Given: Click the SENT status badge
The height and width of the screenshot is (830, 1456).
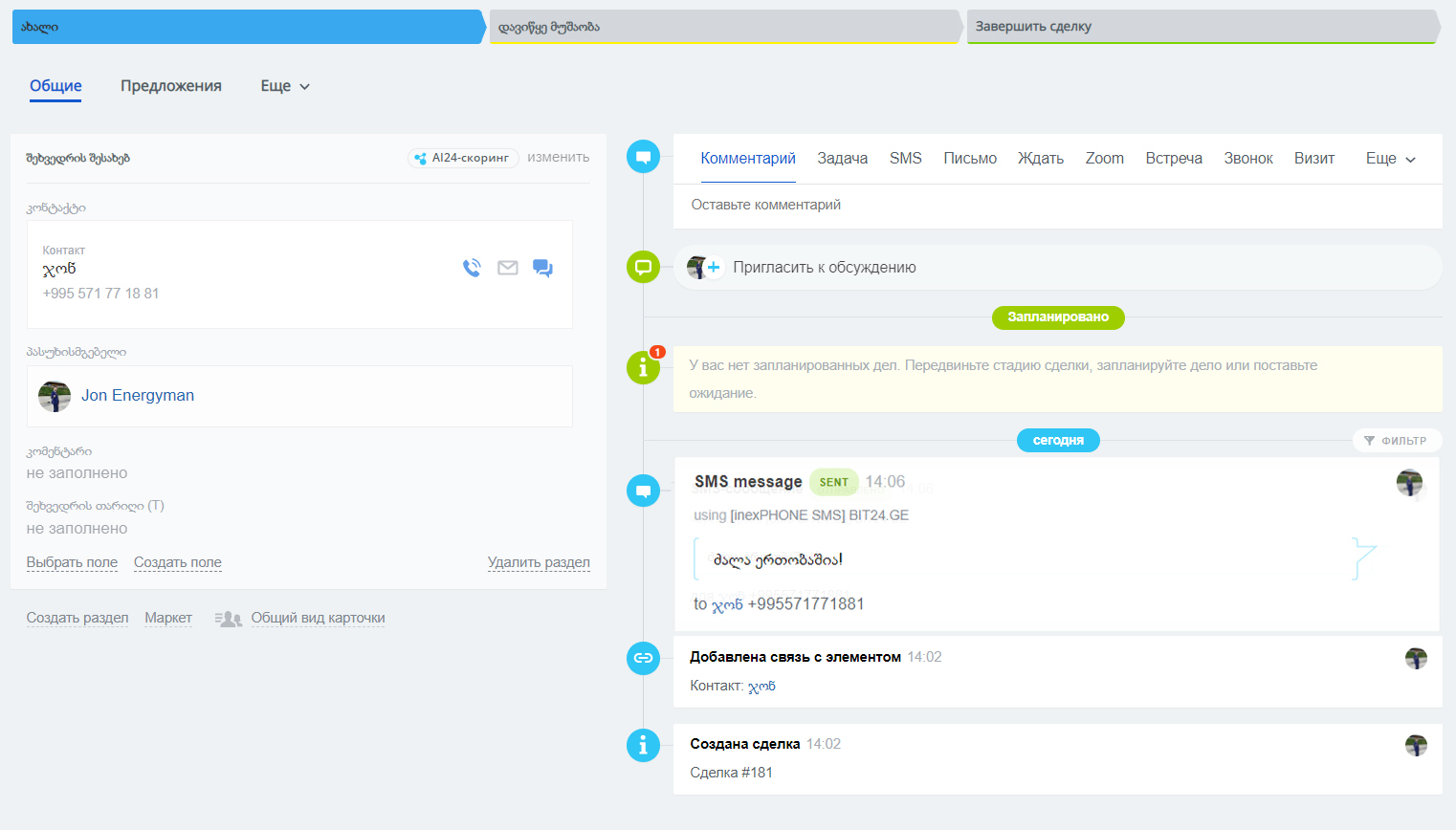Looking at the screenshot, I should [833, 482].
